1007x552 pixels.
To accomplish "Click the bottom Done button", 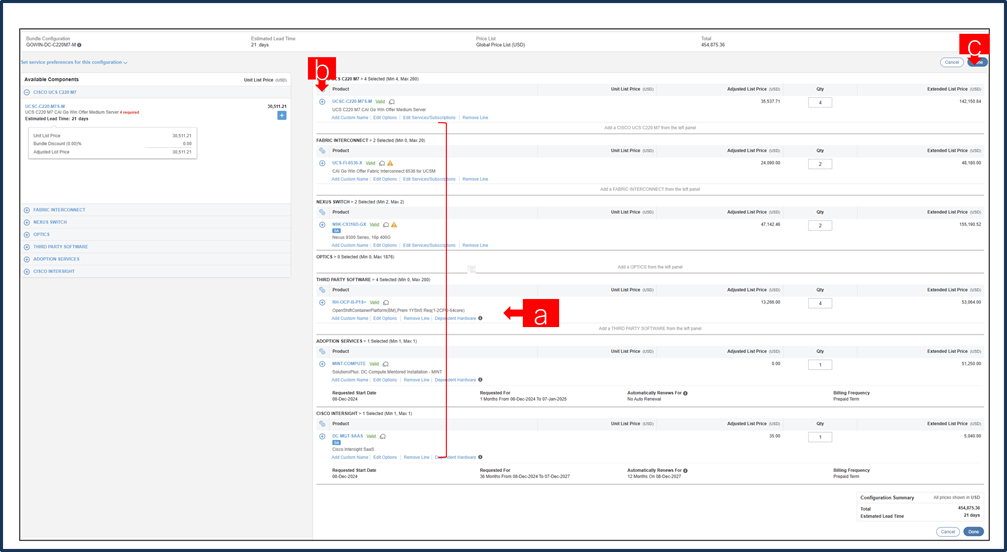I will (973, 532).
